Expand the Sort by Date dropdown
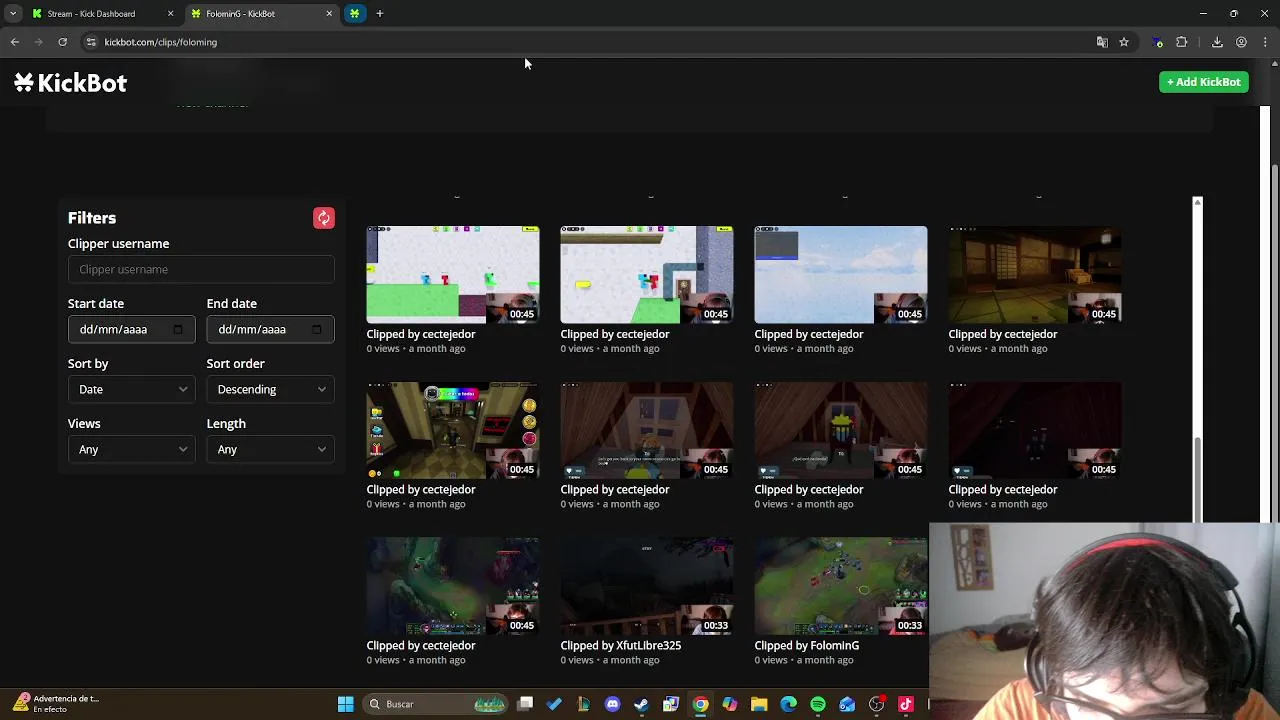The height and width of the screenshot is (720, 1280). pyautogui.click(x=131, y=389)
